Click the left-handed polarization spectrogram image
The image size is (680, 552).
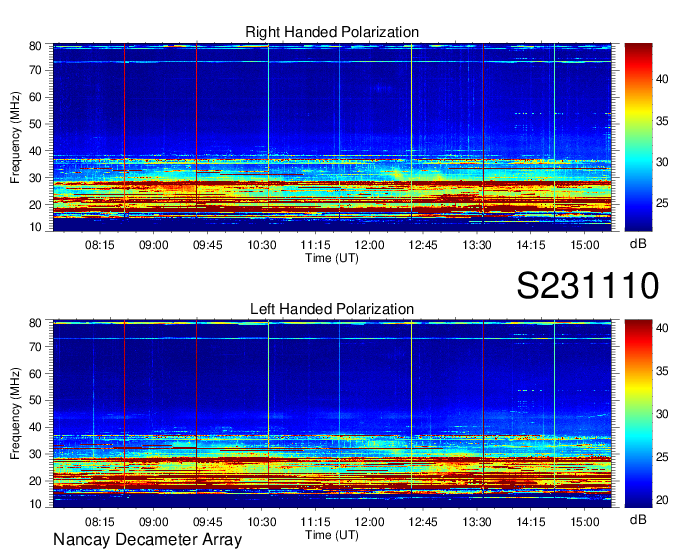[x=332, y=414]
